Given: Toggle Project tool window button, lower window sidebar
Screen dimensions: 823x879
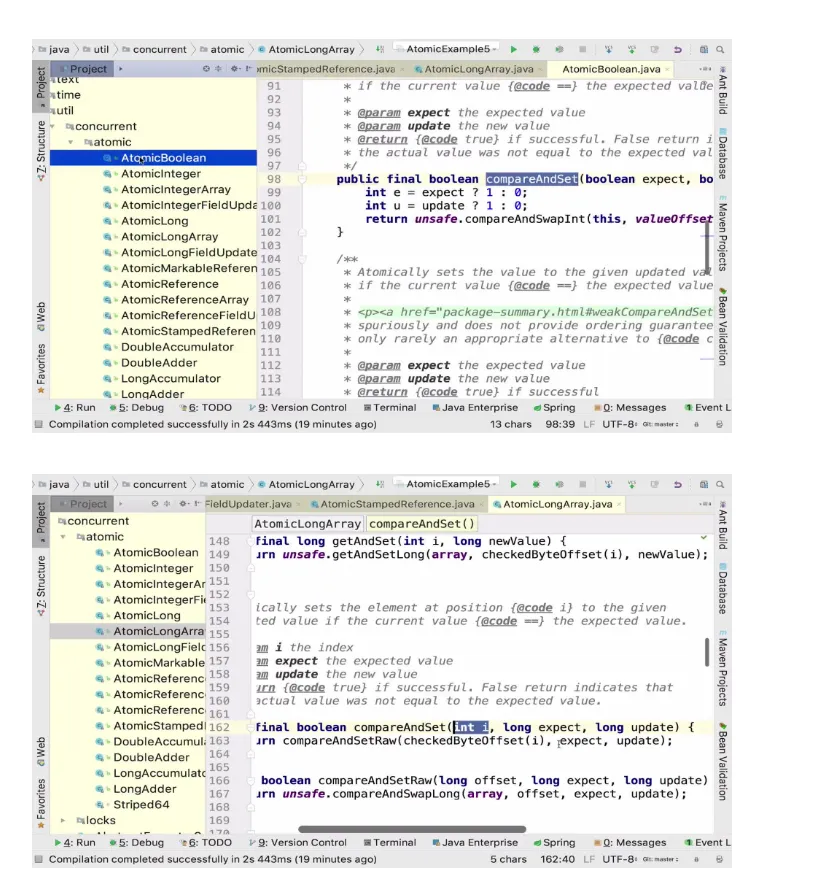Looking at the screenshot, I should [41, 521].
